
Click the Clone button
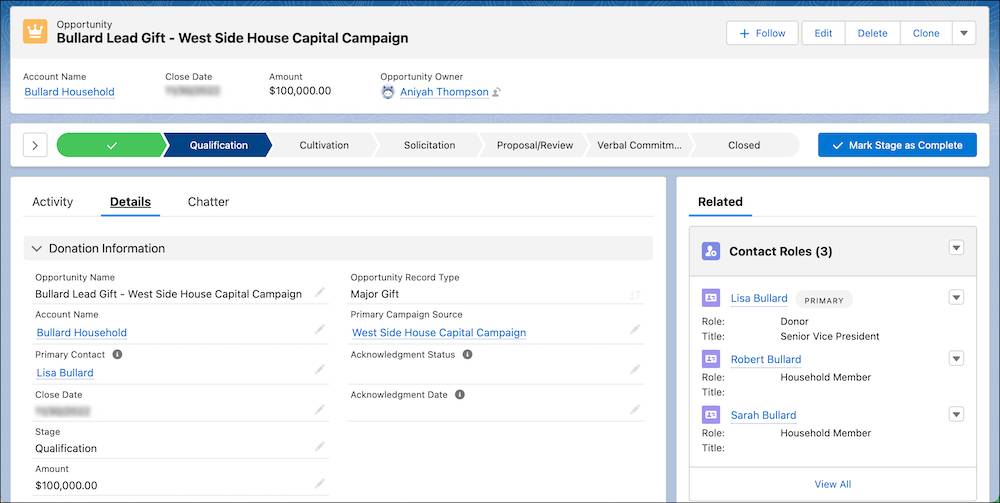tap(926, 33)
